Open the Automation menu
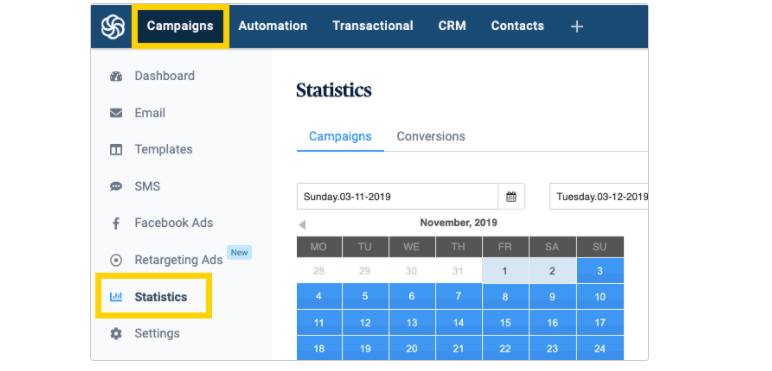The width and height of the screenshot is (772, 371). [273, 26]
